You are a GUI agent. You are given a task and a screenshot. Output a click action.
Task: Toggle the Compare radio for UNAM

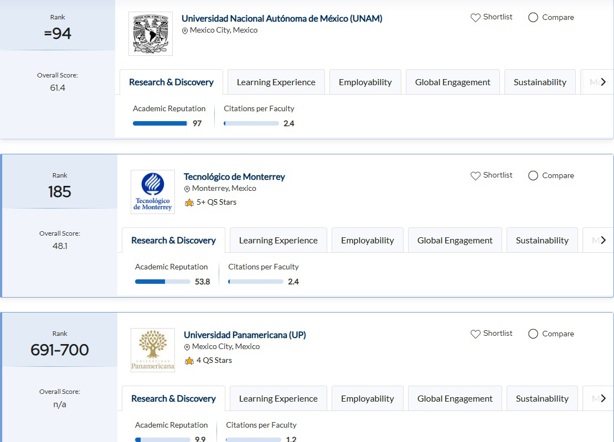coord(533,17)
